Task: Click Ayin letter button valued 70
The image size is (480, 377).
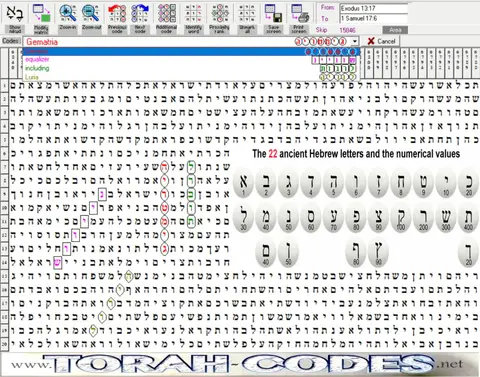Action: pyautogui.click(x=334, y=218)
